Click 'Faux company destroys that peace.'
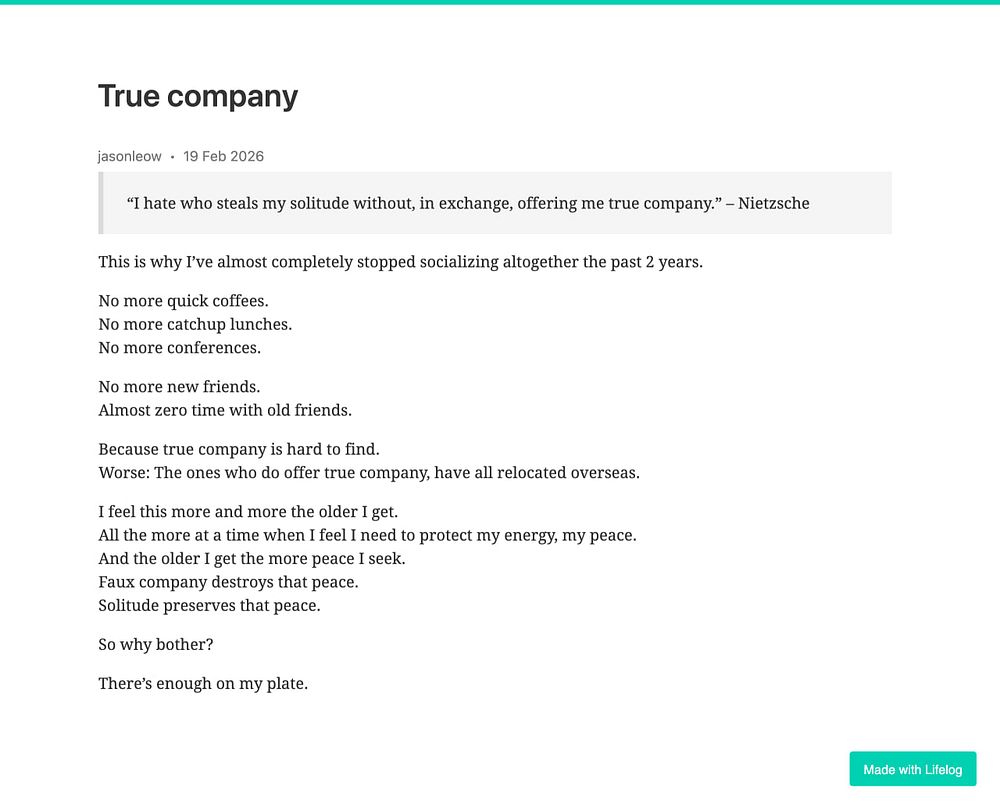Screen dimensions: 1000x806 point(228,582)
